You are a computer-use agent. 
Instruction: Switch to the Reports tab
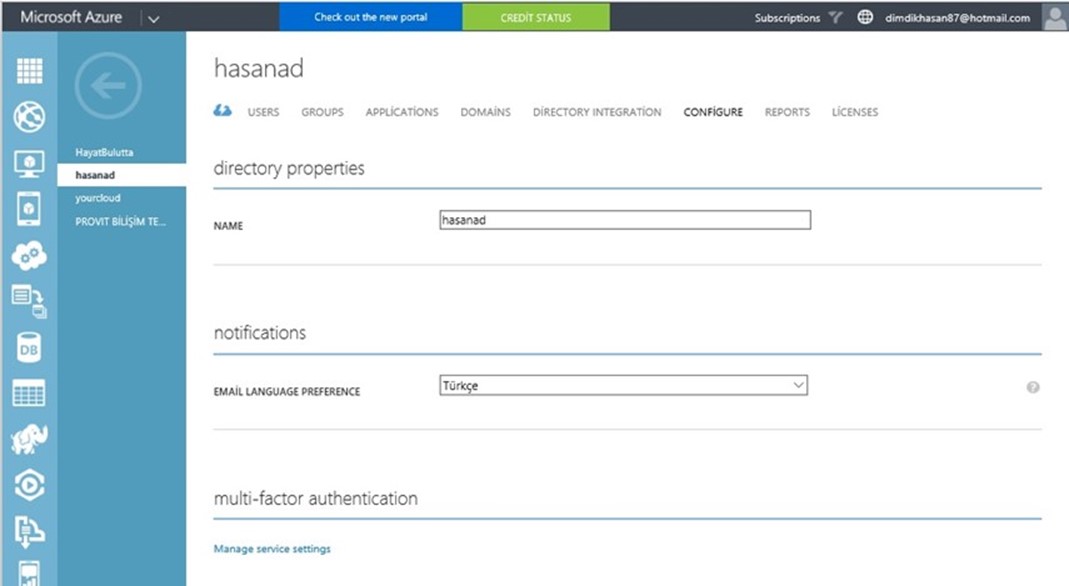pos(787,112)
